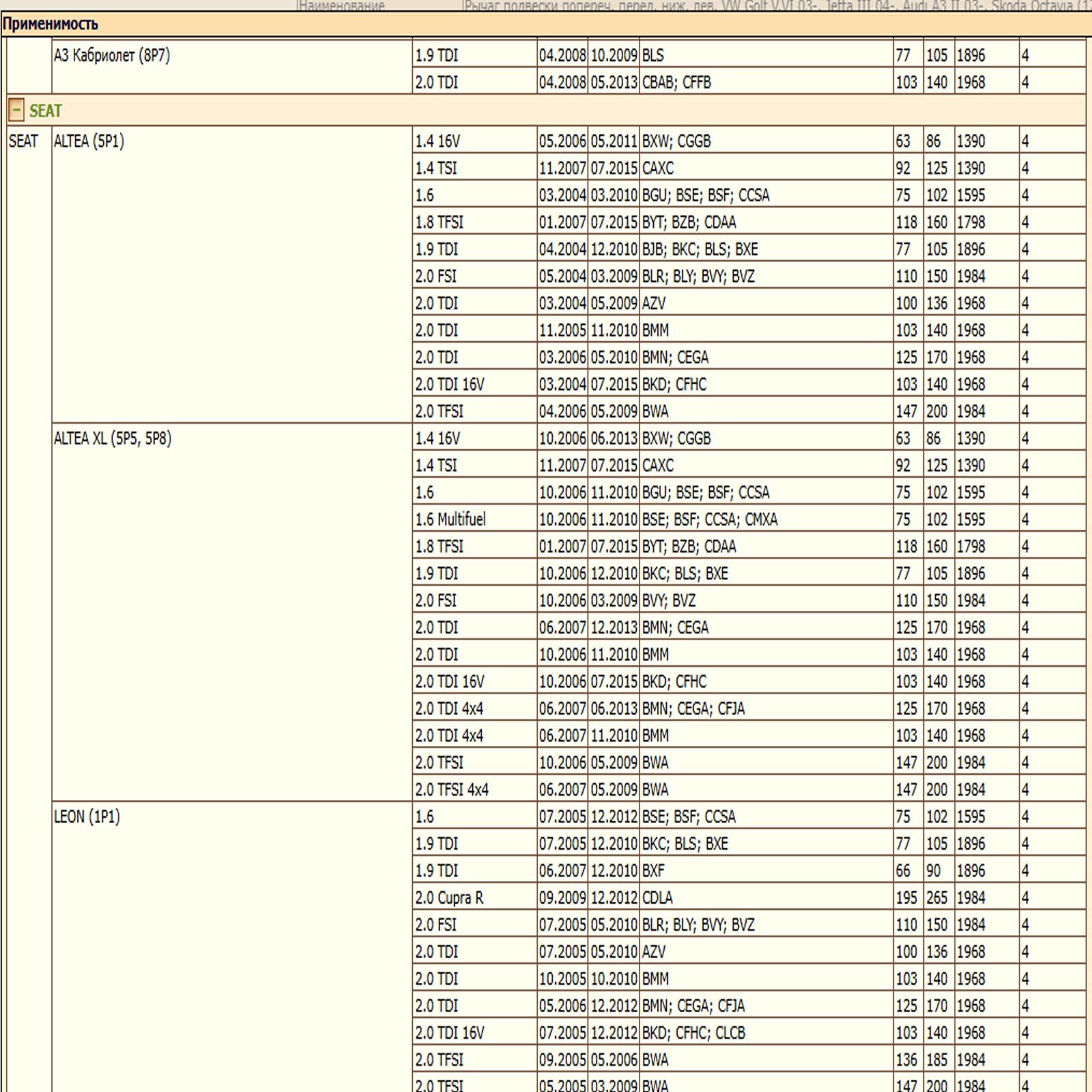Select the SEAT group header label

46,111
